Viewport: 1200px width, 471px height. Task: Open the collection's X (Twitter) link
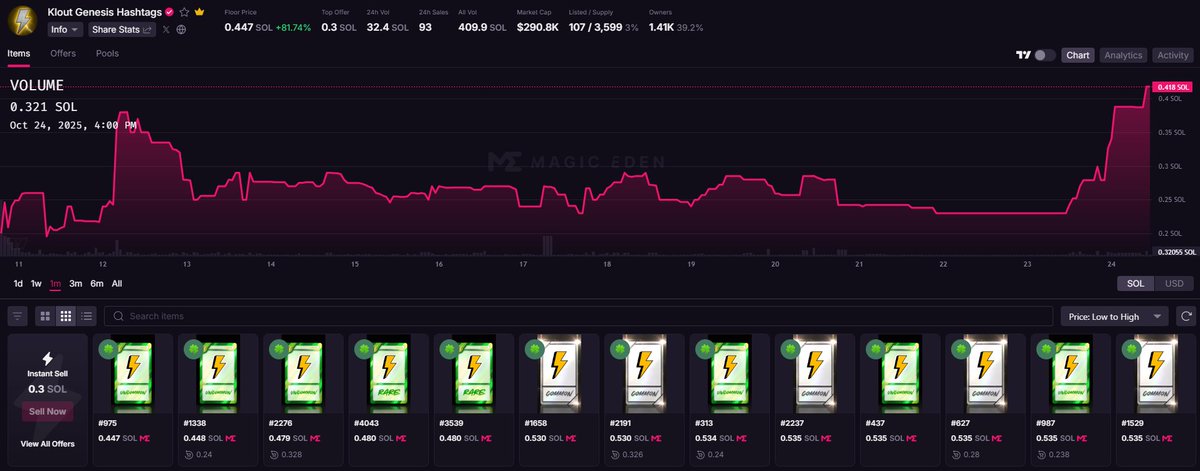(167, 30)
